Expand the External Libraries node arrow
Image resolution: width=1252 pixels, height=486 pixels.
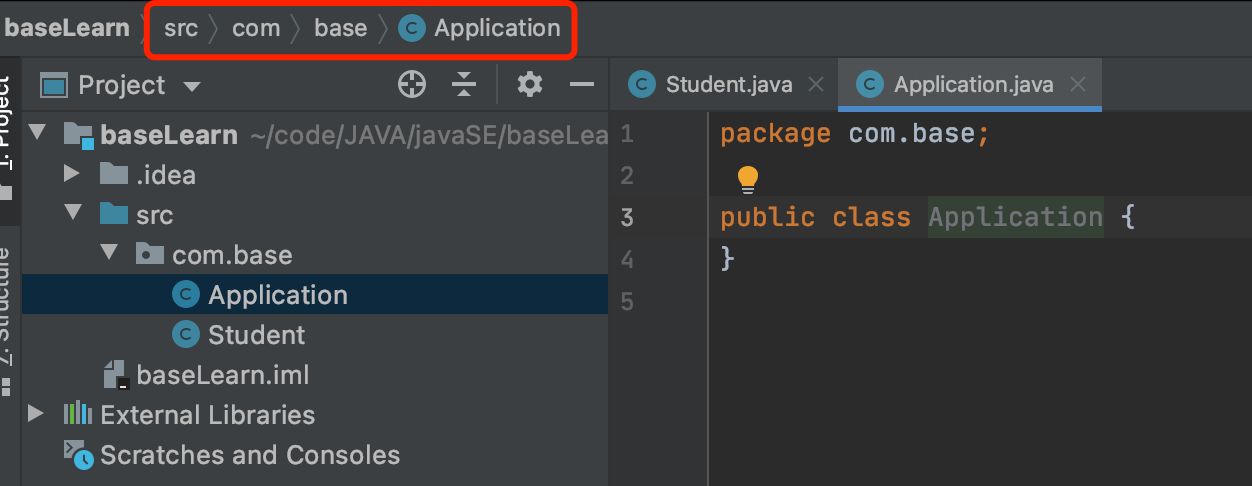(x=36, y=414)
